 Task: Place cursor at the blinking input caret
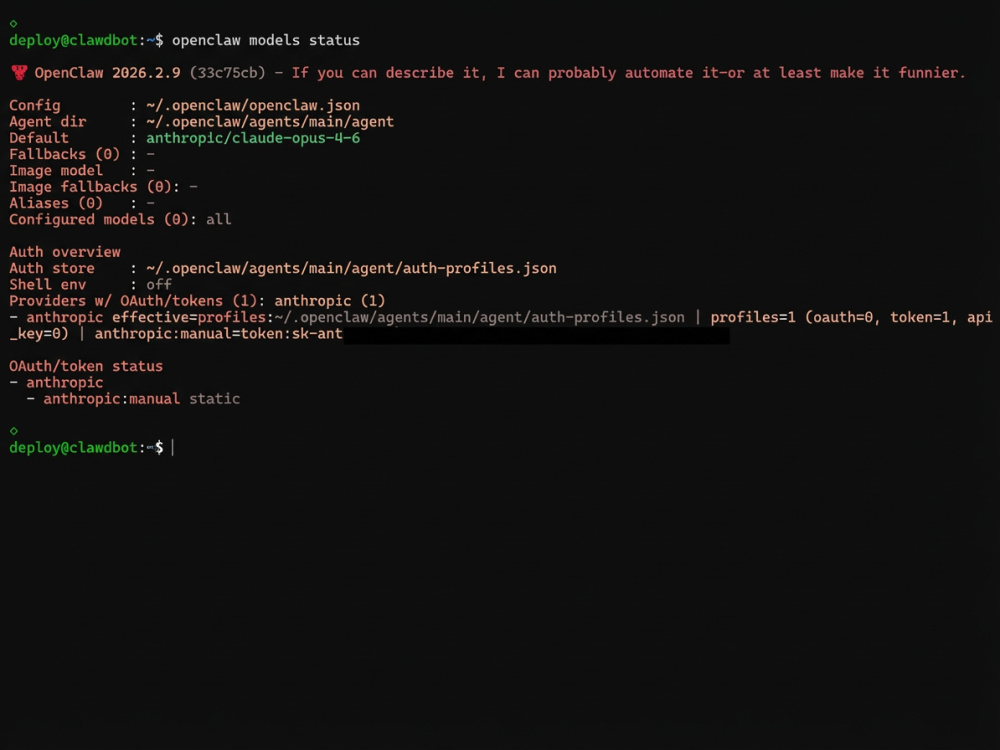173,448
